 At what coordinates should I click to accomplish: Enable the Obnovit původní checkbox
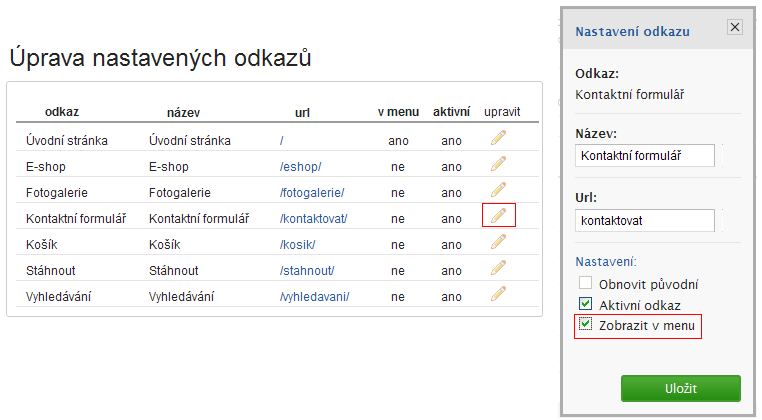[587, 284]
